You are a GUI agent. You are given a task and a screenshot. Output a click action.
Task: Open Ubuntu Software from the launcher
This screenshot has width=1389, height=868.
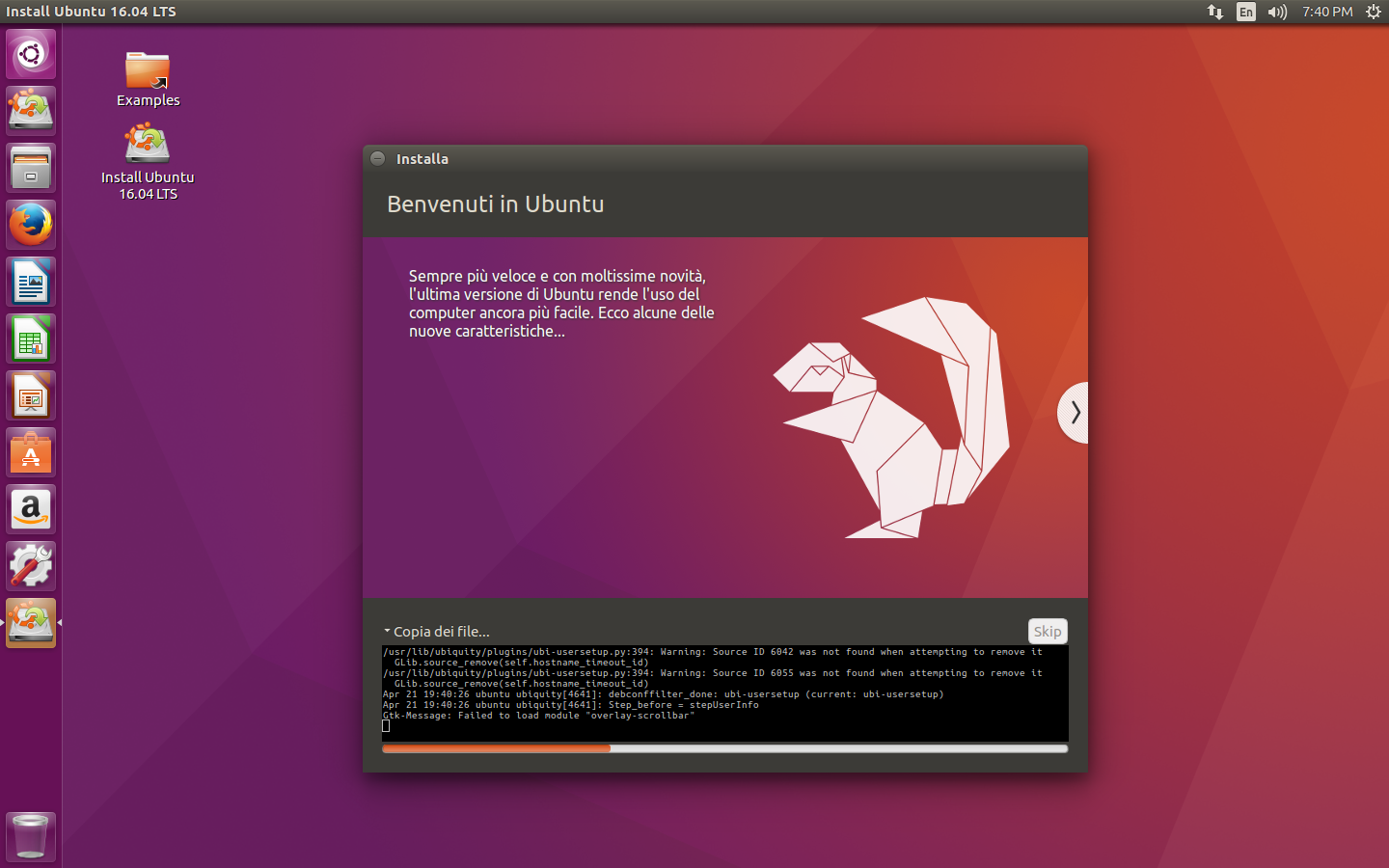click(31, 452)
